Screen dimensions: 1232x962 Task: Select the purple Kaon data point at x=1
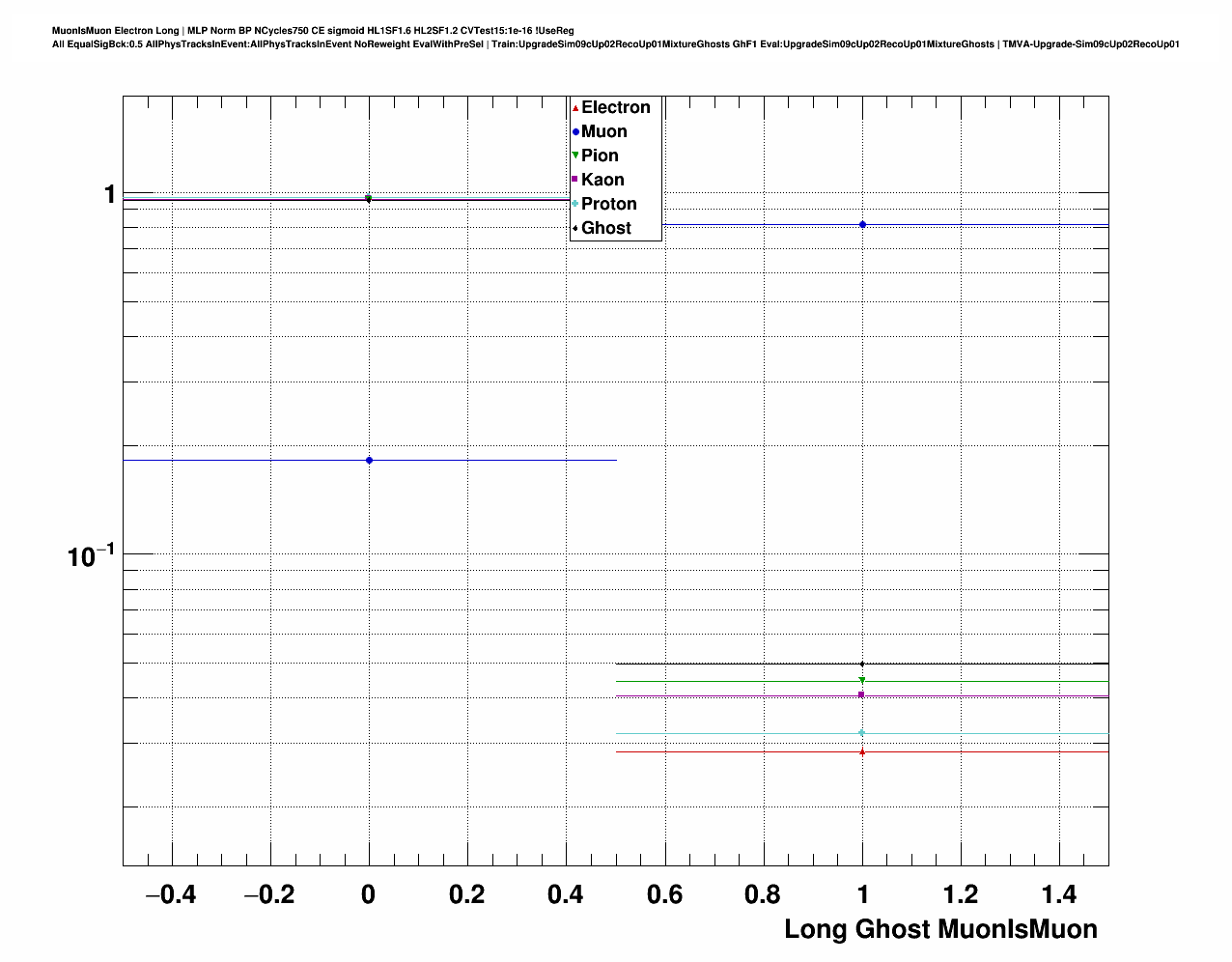tap(862, 695)
